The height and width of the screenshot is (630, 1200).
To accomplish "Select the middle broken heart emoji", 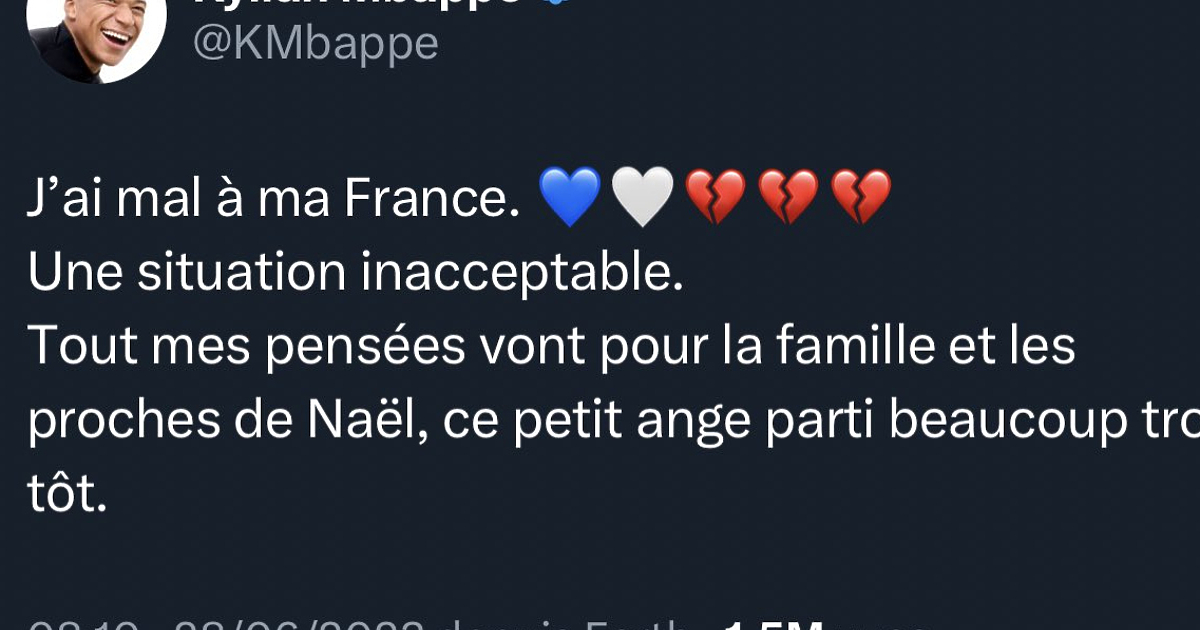I will 788,195.
